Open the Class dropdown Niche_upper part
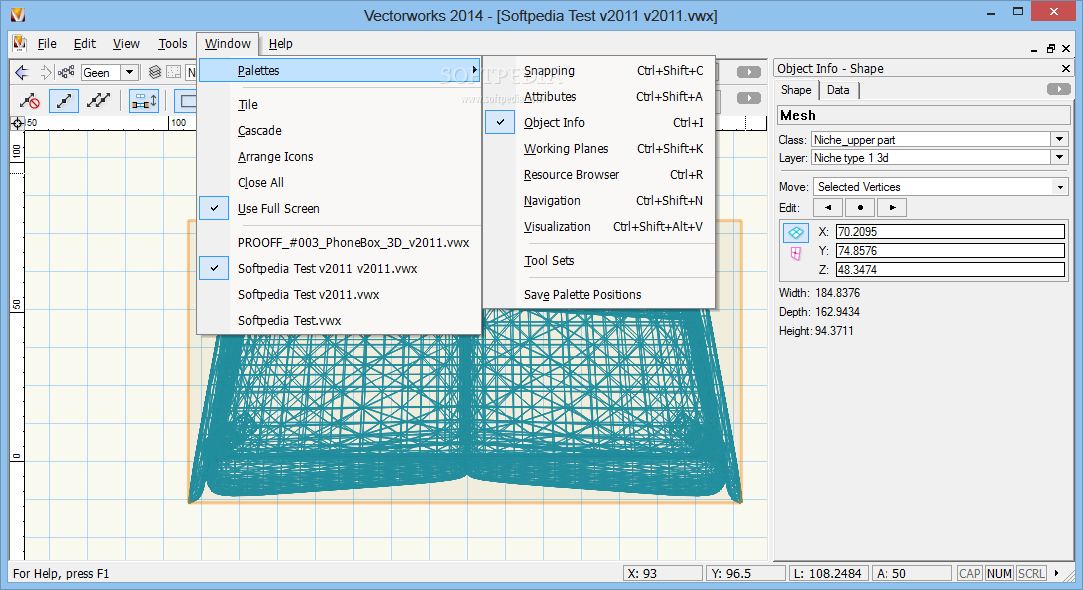The image size is (1083, 590). click(x=1060, y=140)
